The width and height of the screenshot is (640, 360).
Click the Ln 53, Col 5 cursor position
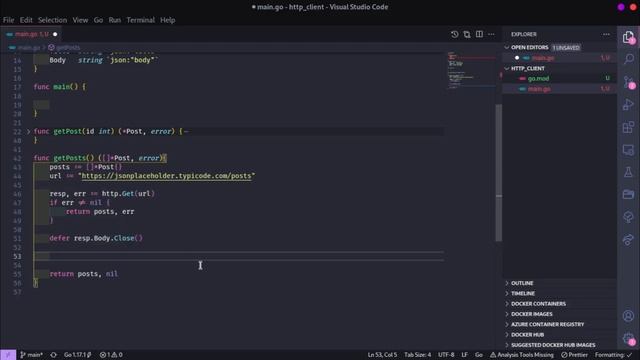pos(382,355)
